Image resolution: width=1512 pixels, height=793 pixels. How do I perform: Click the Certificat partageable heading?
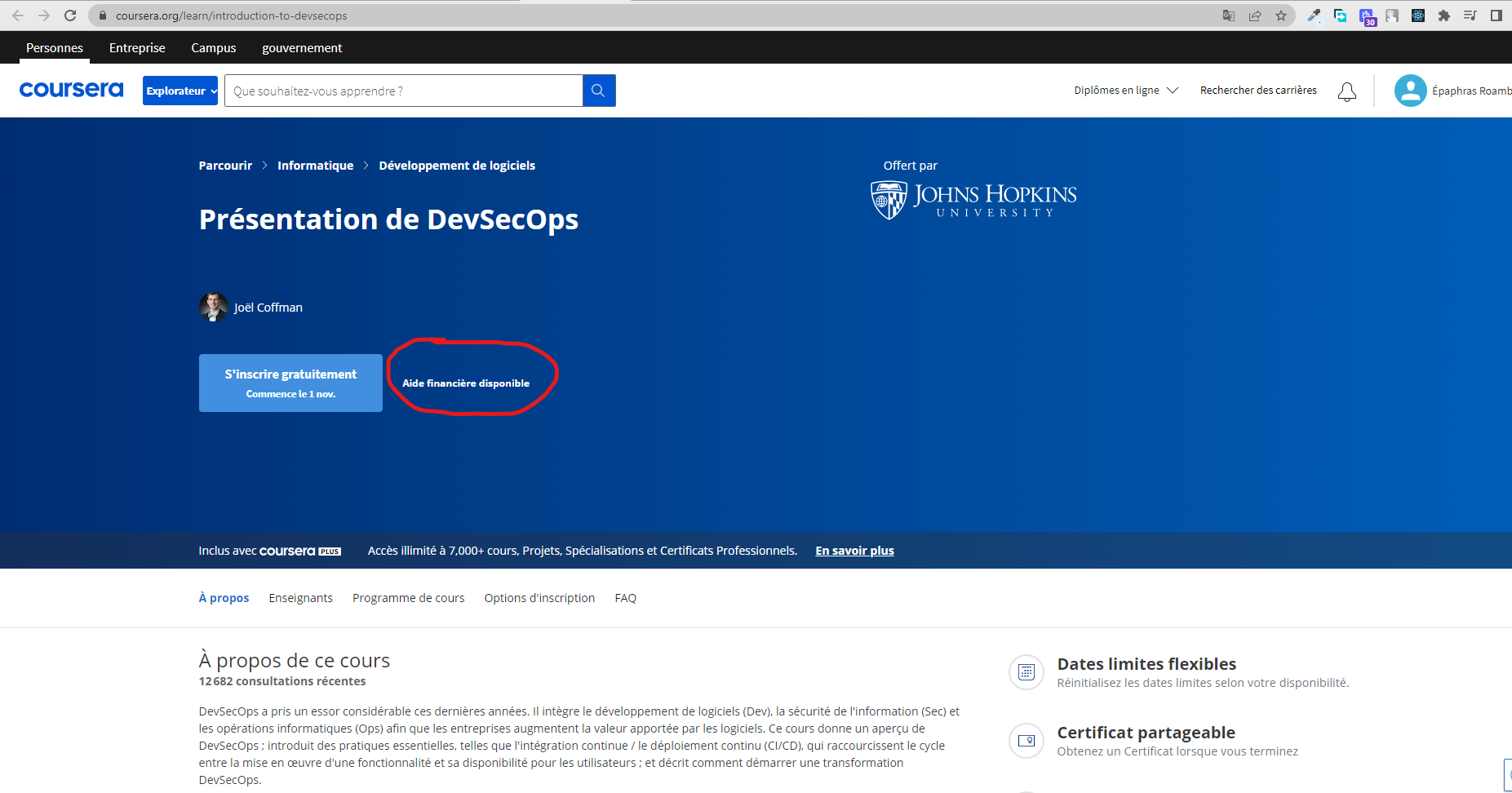point(1146,733)
